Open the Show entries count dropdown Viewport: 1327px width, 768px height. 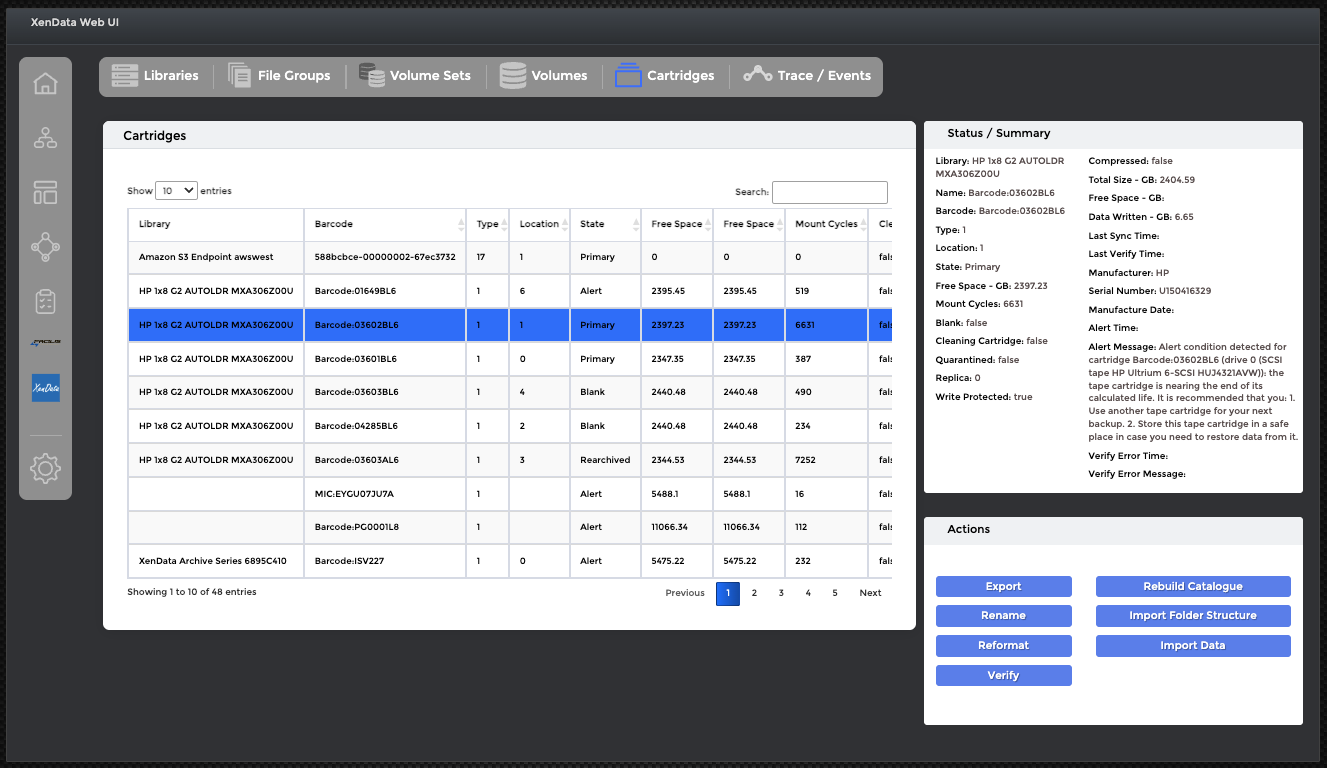tap(176, 190)
